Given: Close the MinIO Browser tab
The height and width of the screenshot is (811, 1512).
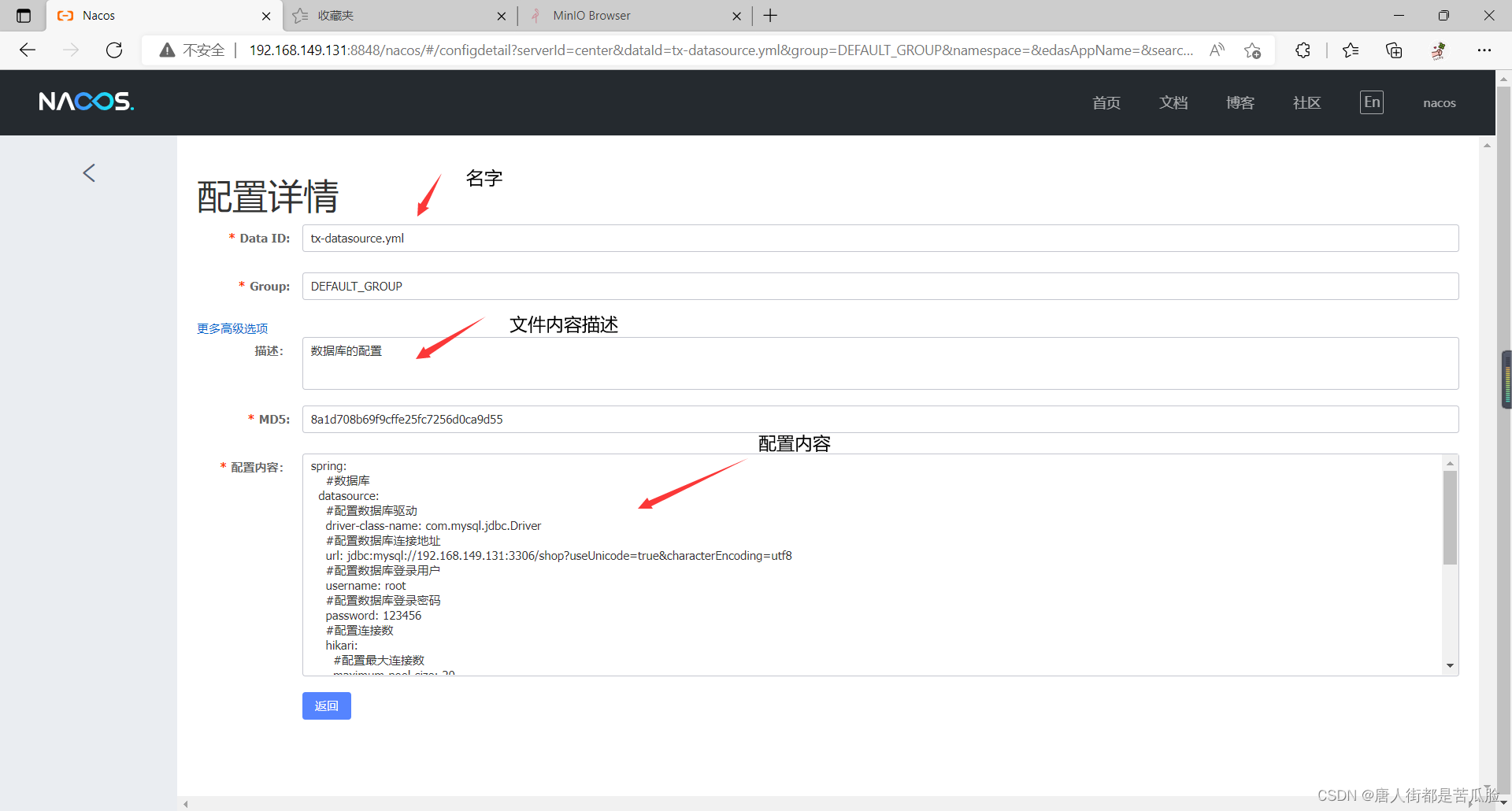Looking at the screenshot, I should tap(737, 16).
